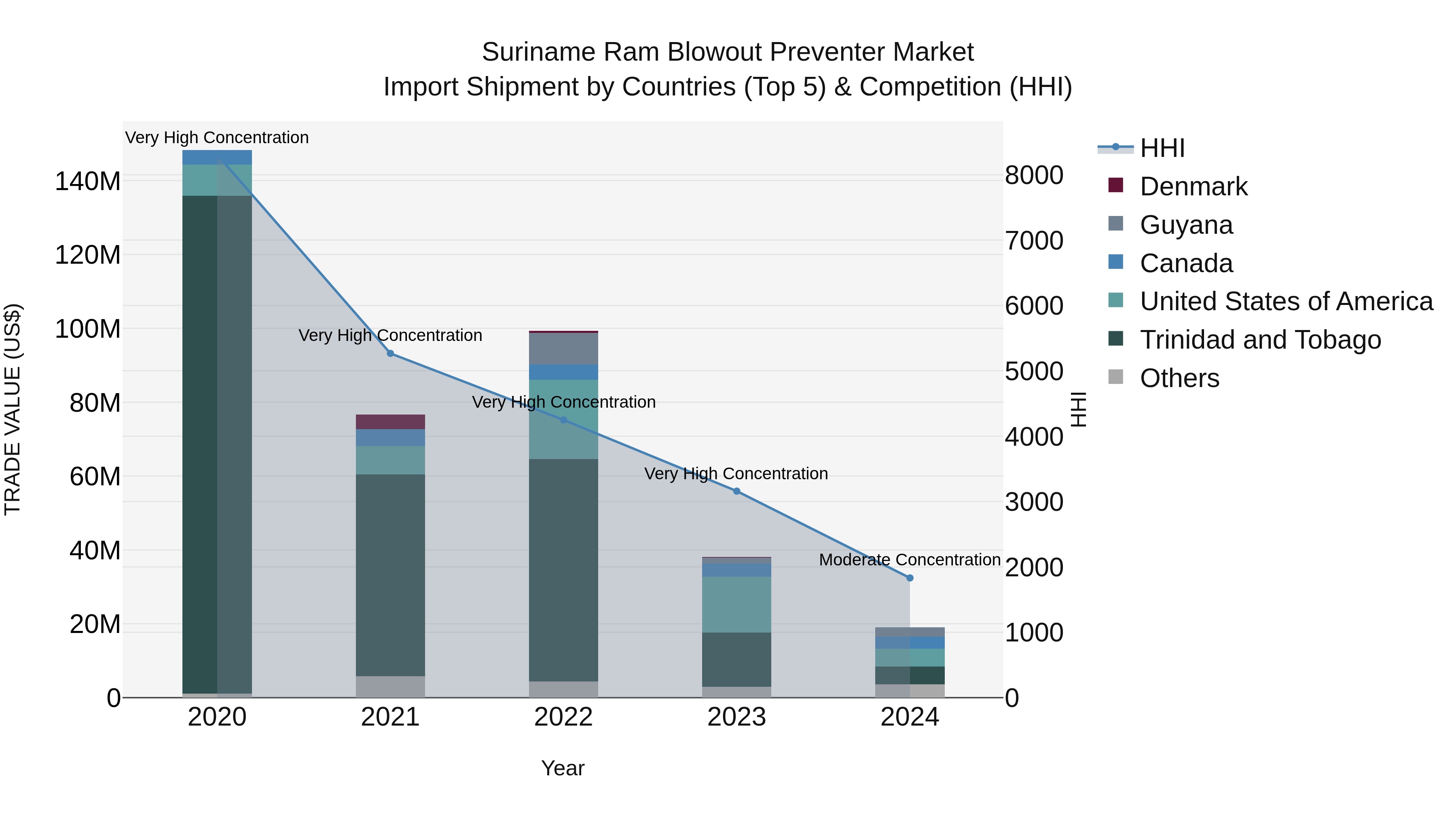Click the Canada segment in 2022 bar
Screen dimensions: 1456x819
pyautogui.click(x=563, y=372)
